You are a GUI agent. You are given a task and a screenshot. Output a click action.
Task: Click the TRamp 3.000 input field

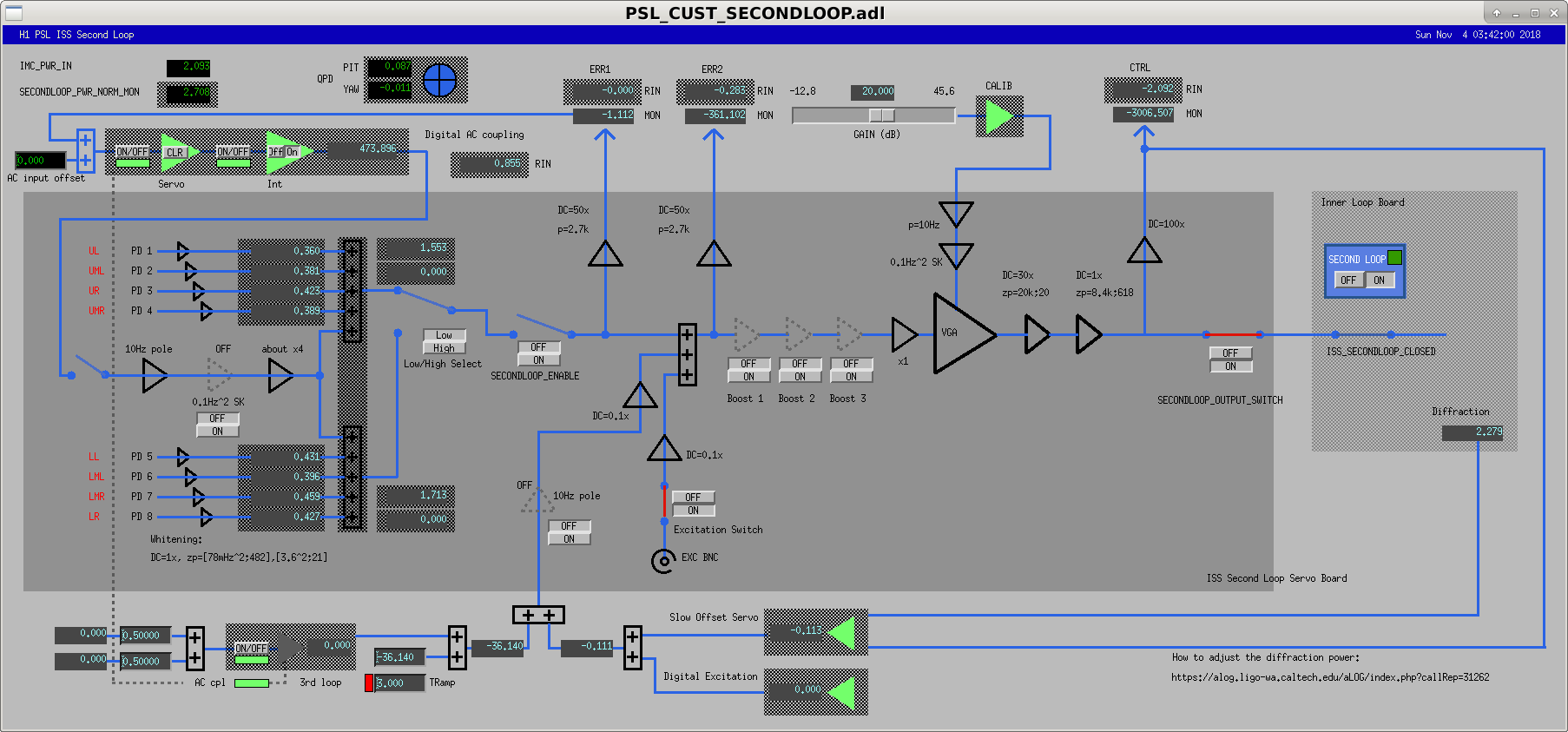(400, 683)
